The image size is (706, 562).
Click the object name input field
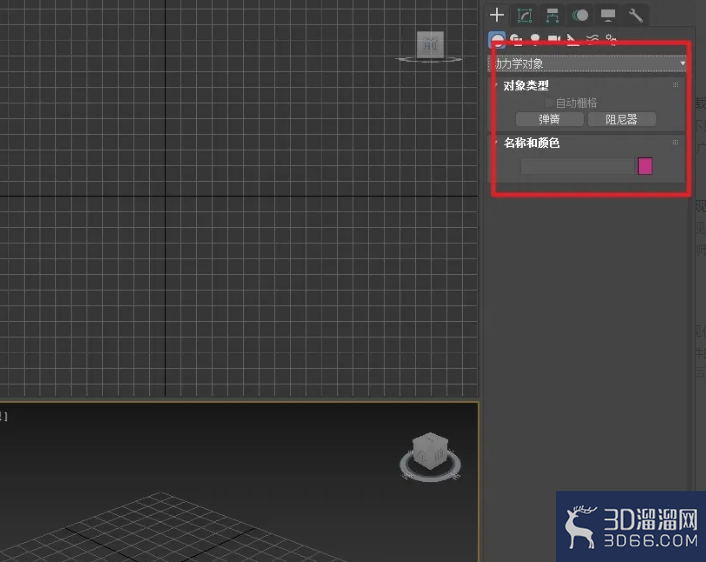point(578,167)
